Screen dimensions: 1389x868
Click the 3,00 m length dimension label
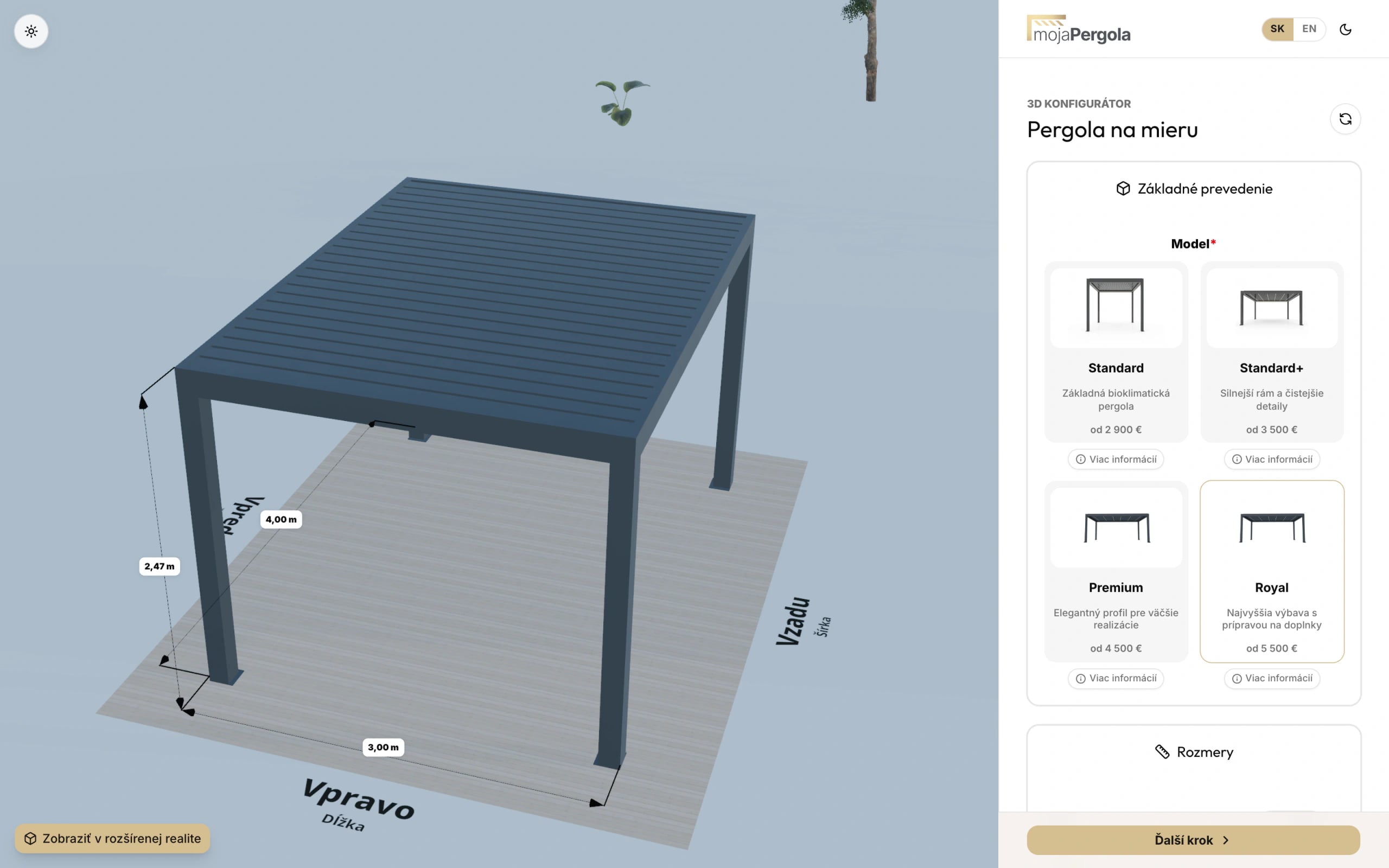(x=384, y=747)
